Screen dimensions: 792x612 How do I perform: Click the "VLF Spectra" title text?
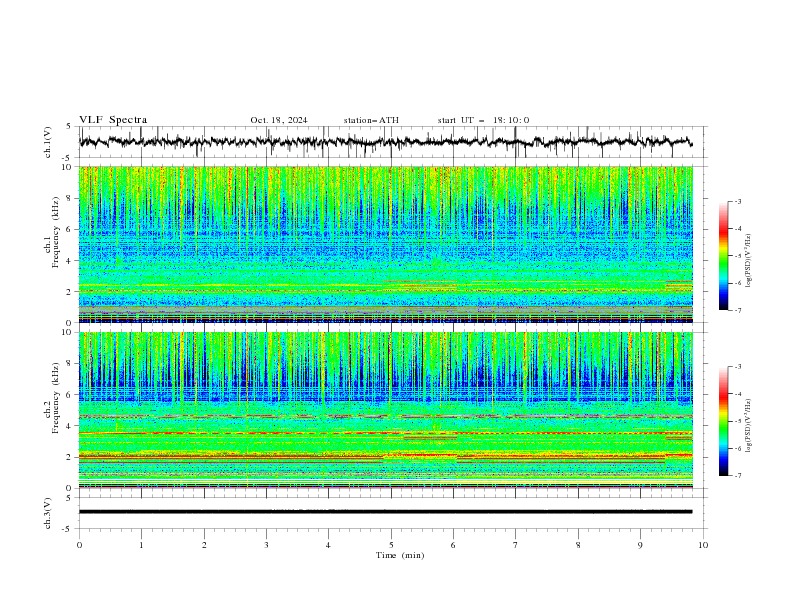[113, 120]
